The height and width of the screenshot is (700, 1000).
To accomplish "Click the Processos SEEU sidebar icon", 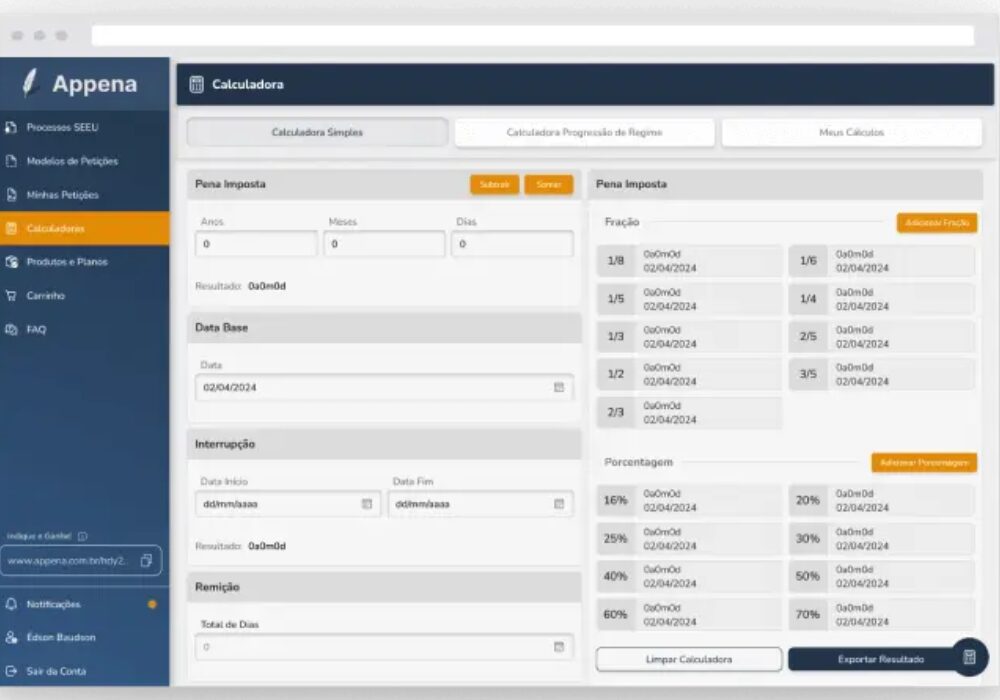I will [12, 128].
